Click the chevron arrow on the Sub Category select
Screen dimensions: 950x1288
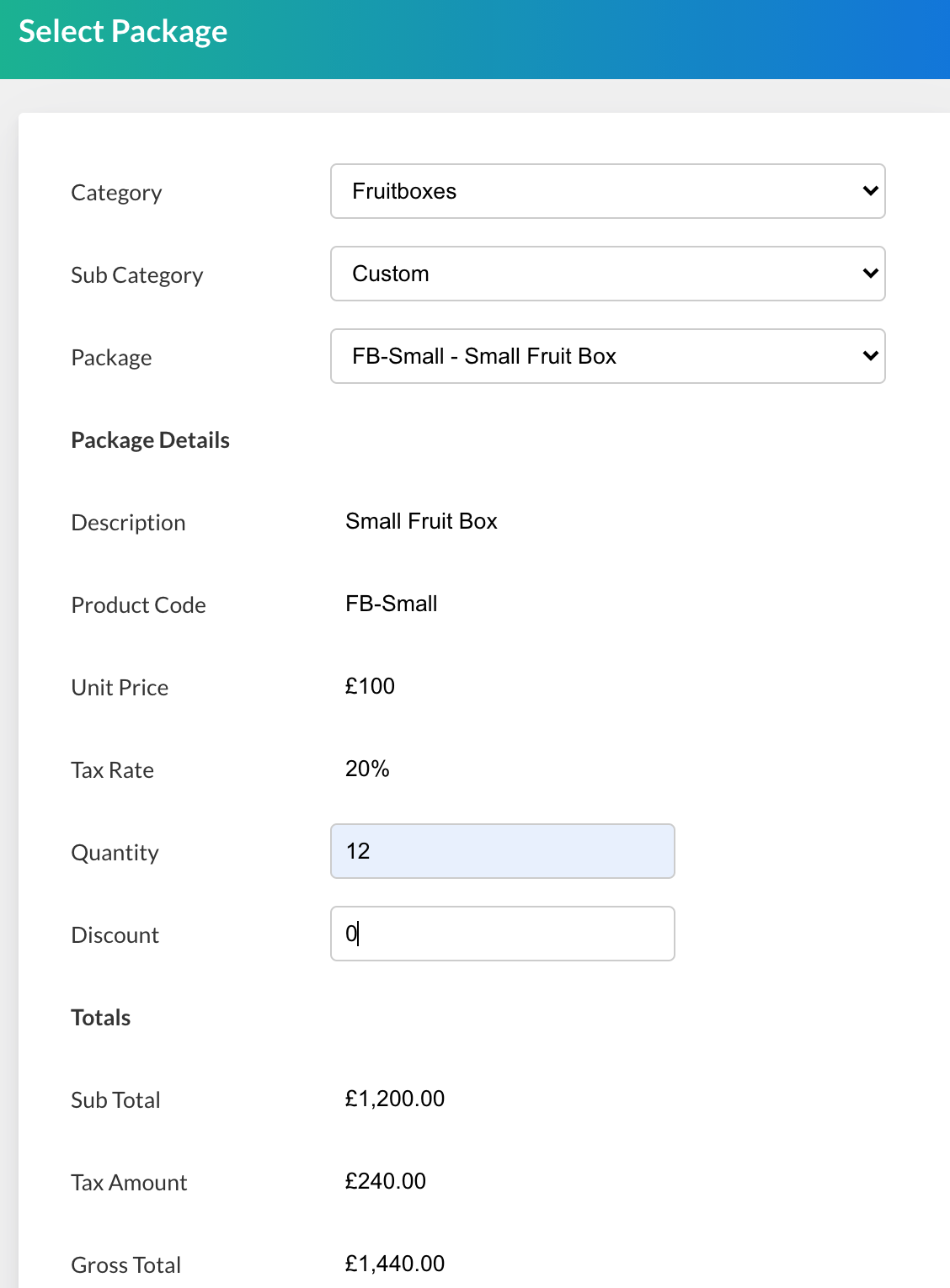coord(870,274)
